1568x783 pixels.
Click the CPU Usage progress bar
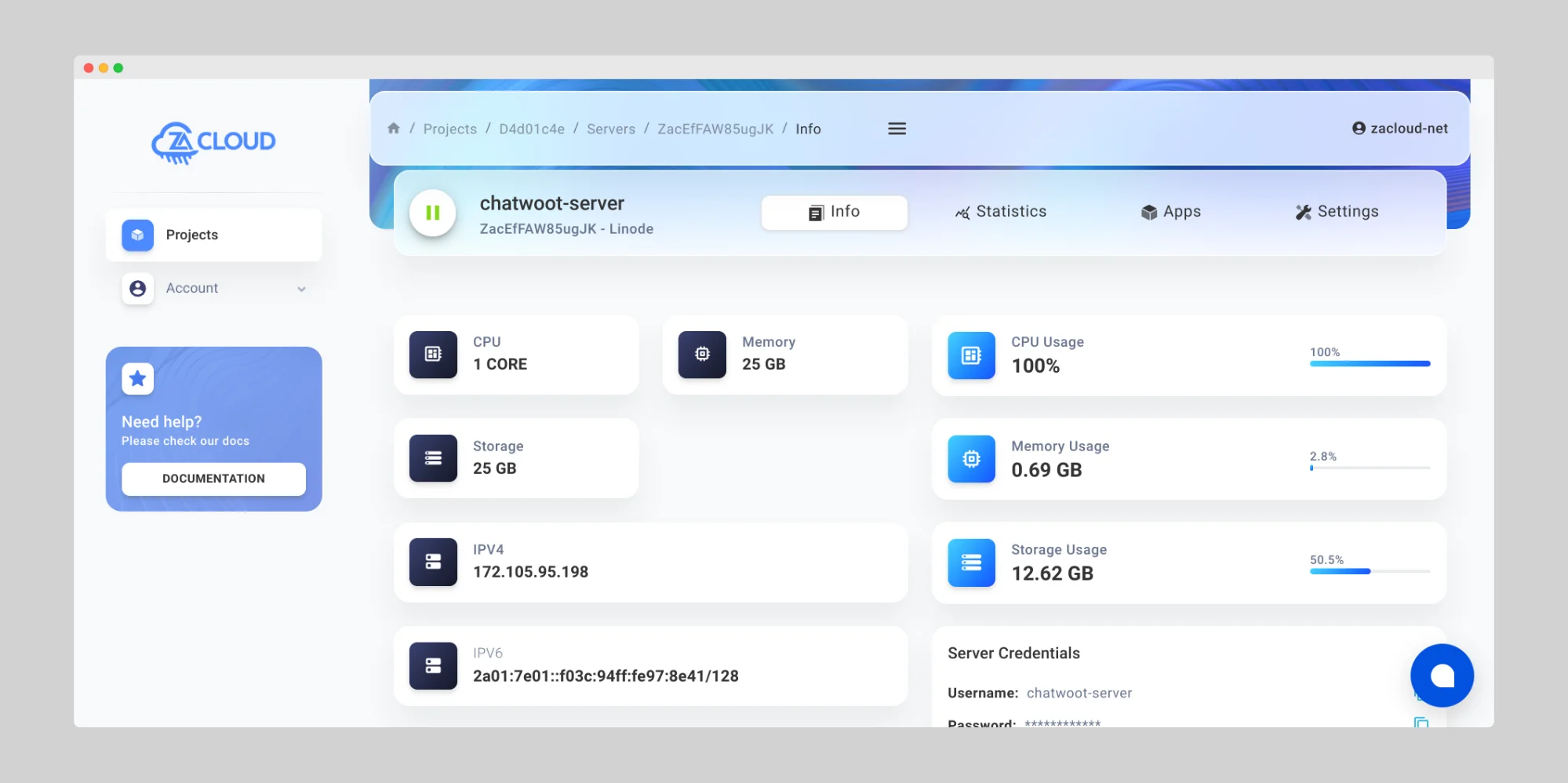coord(1370,363)
